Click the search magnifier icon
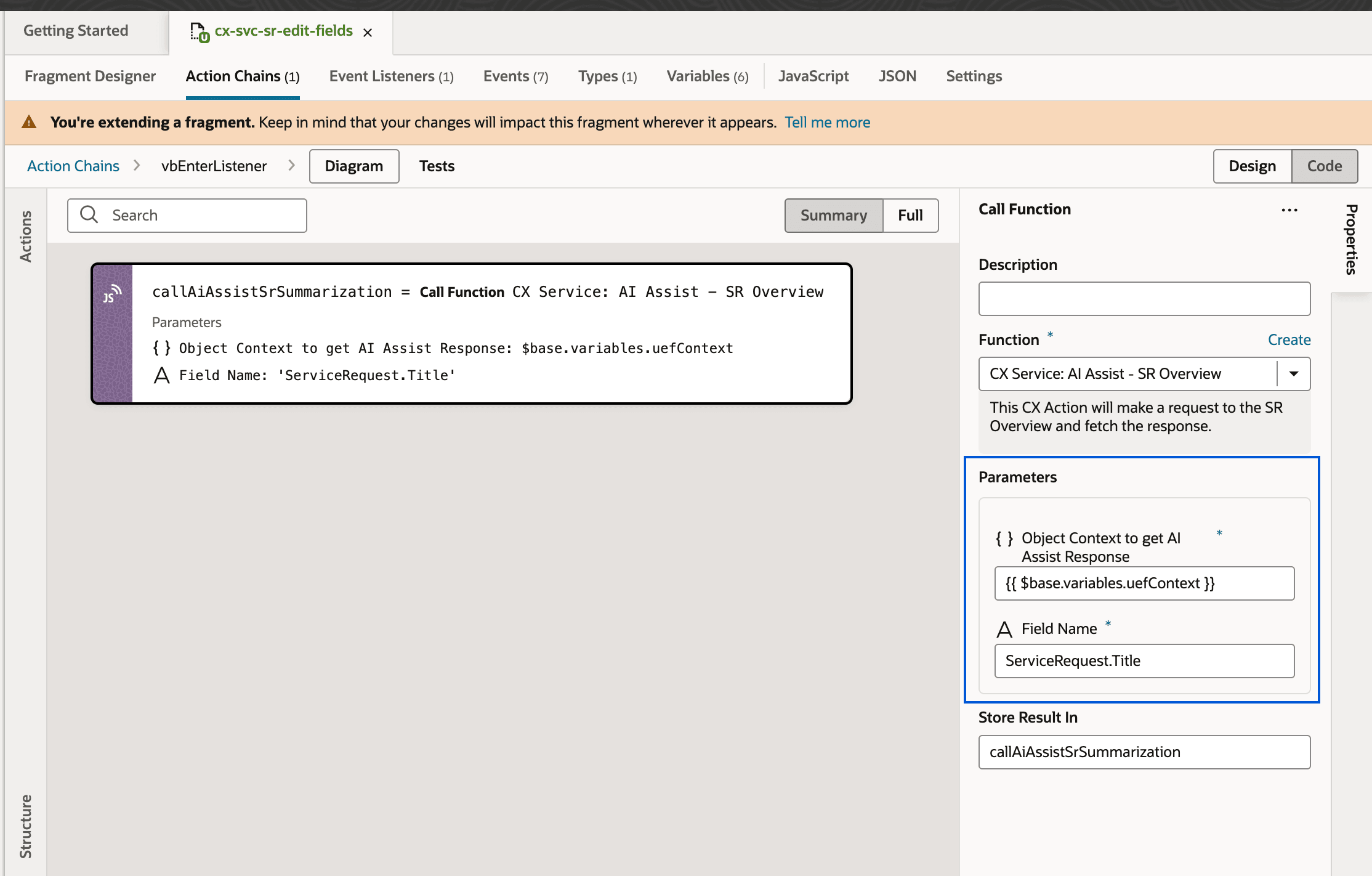This screenshot has height=876, width=1372. point(90,215)
